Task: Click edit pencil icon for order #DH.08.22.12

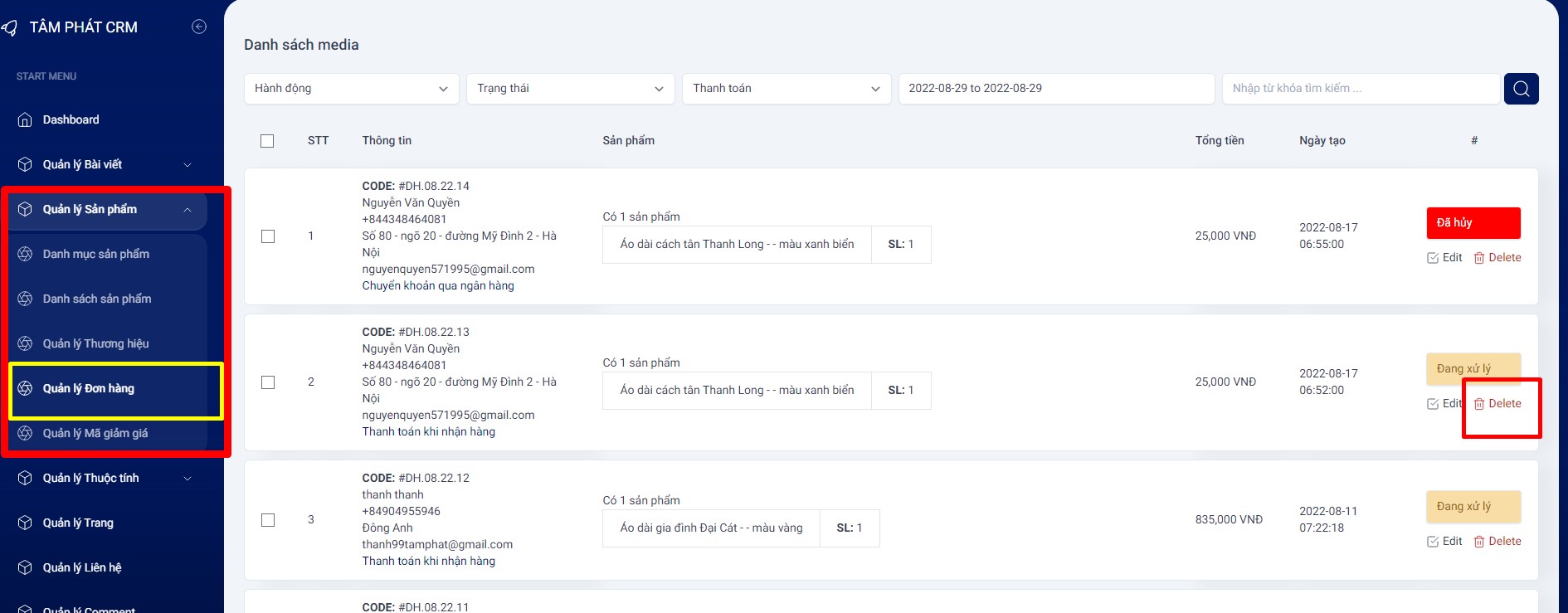Action: (x=1433, y=542)
